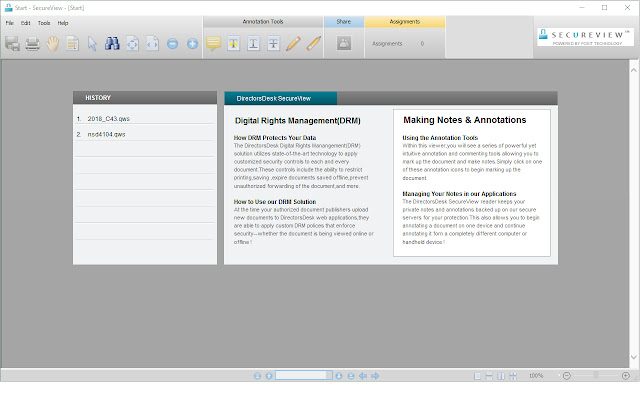Open the File menu
Image resolution: width=640 pixels, height=400 pixels.
(9, 23)
